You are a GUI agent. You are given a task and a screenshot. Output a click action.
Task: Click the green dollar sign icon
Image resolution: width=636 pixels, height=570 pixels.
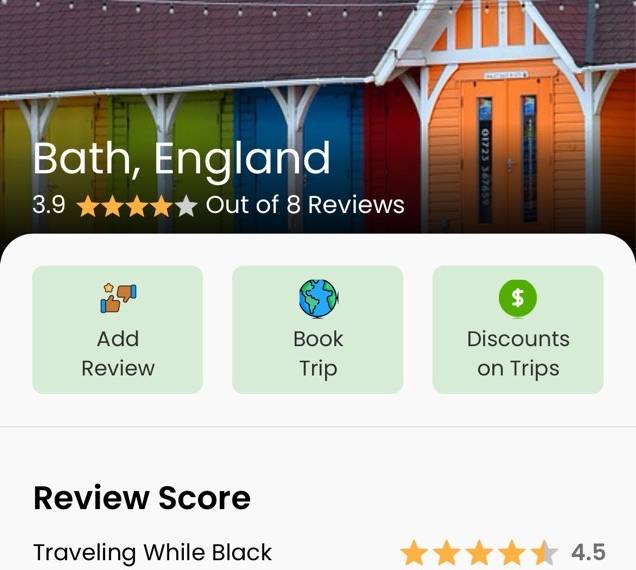(518, 298)
